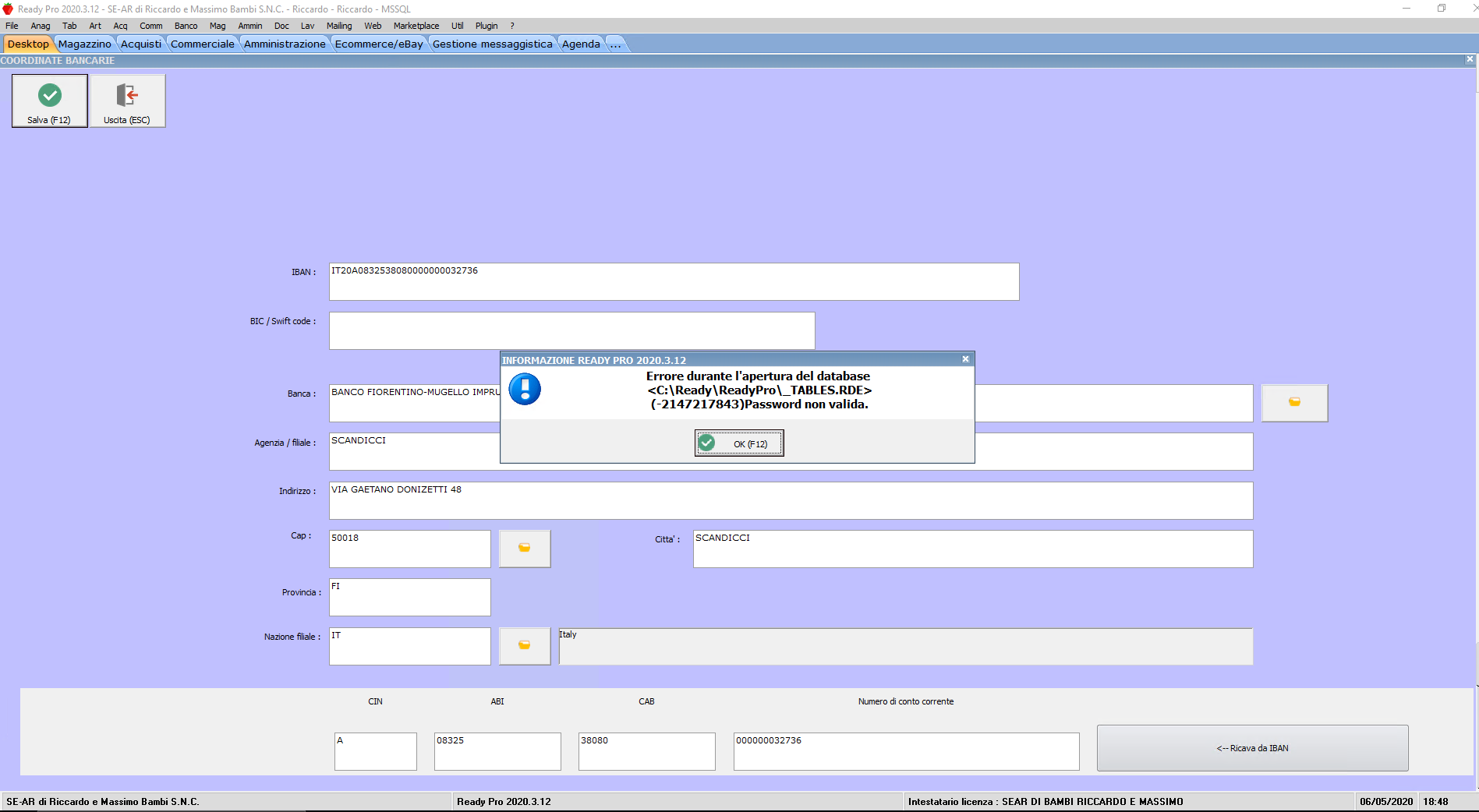Open the Marketplace menu
The width and height of the screenshot is (1479, 812).
(x=416, y=26)
